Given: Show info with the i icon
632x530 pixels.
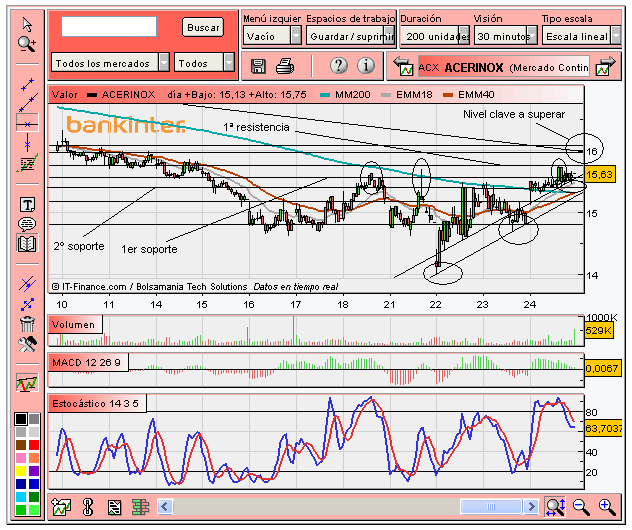Looking at the screenshot, I should coord(366,65).
